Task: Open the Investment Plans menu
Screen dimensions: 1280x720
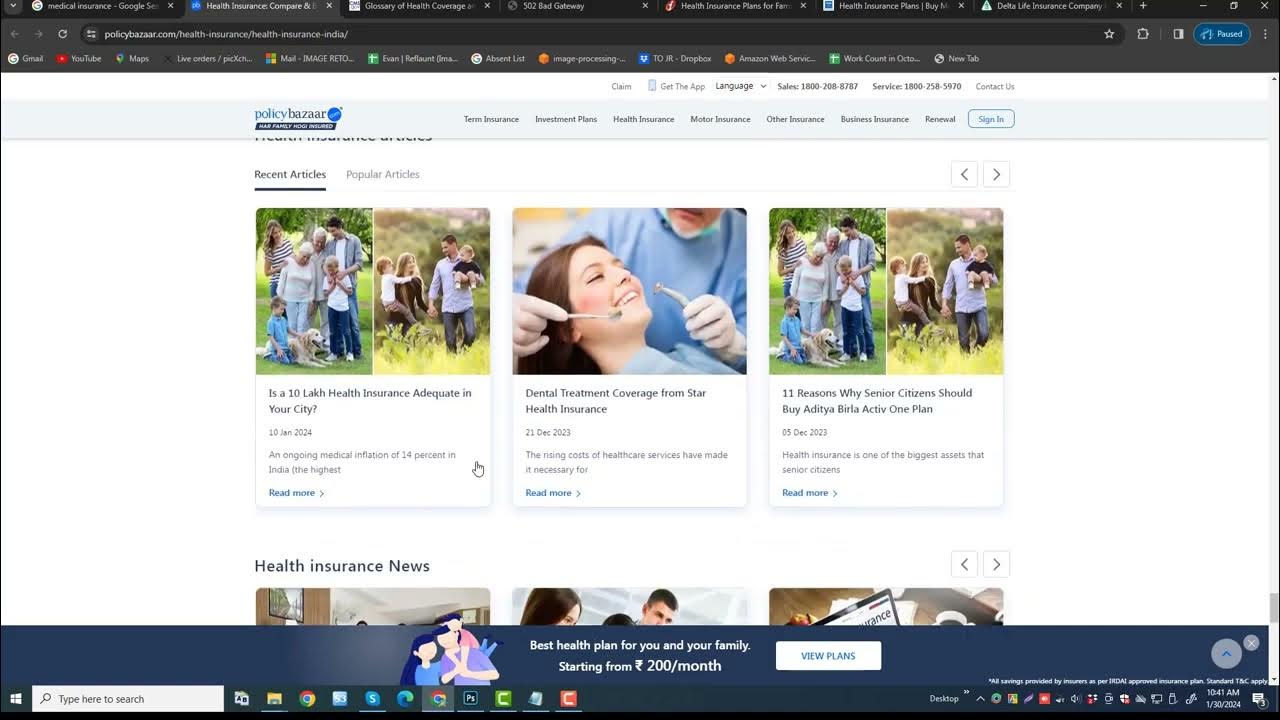Action: coord(566,119)
